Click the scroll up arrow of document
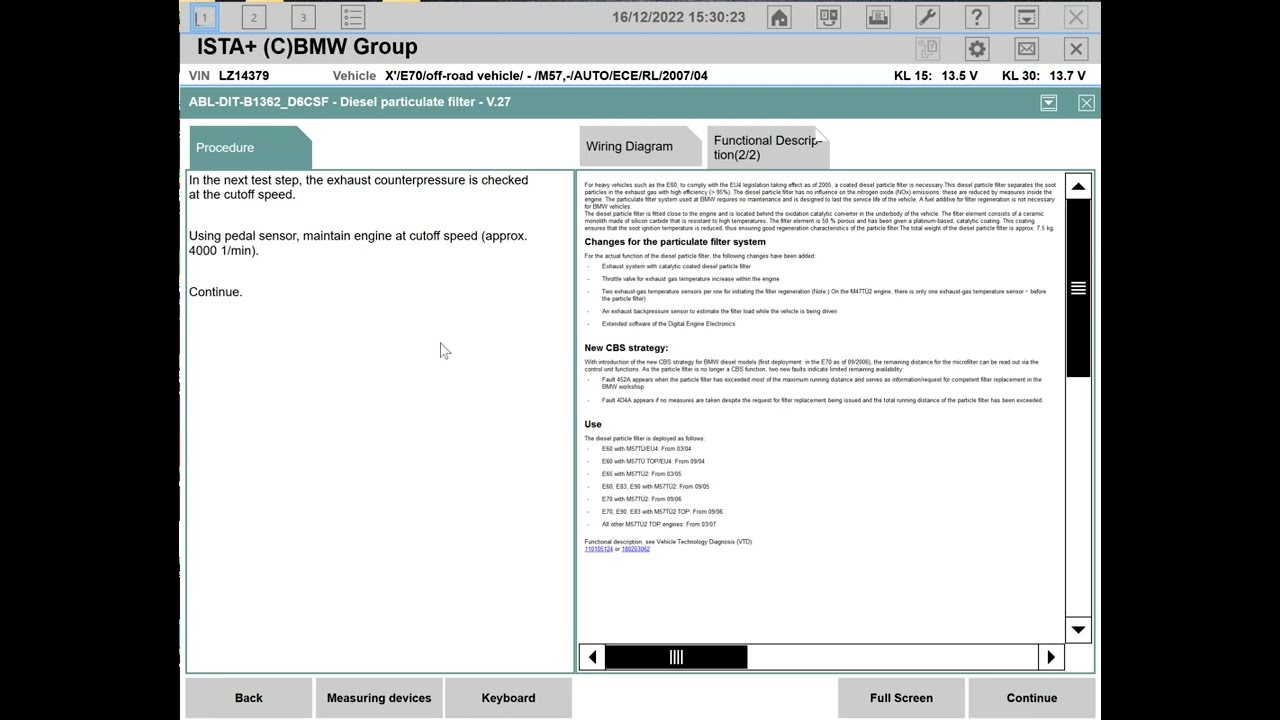The width and height of the screenshot is (1280, 720). 1078,187
